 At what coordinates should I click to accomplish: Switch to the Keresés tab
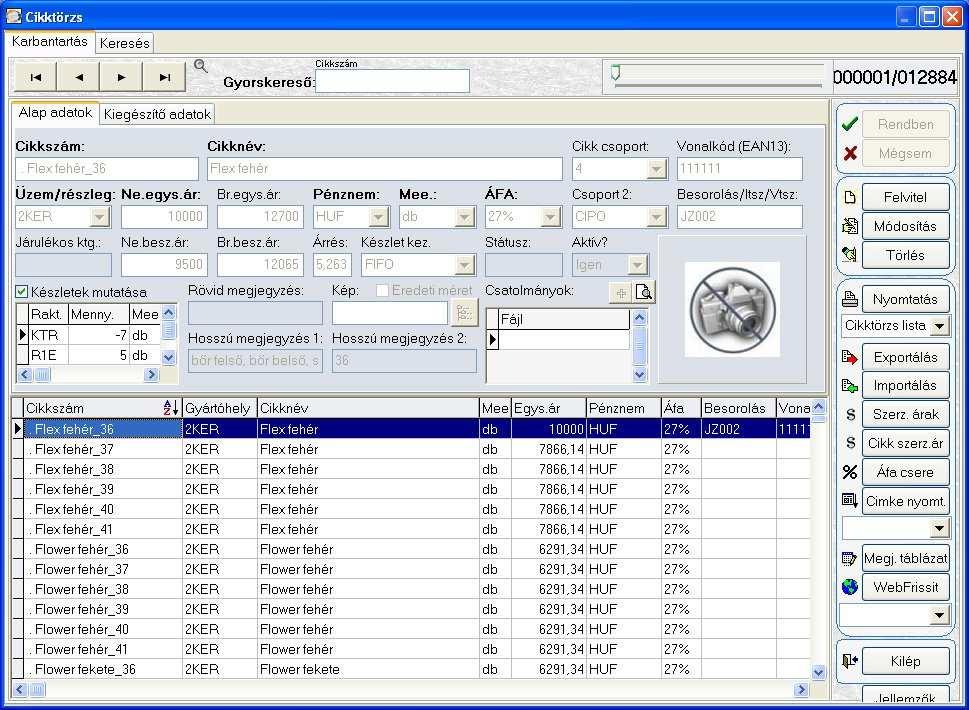point(124,43)
